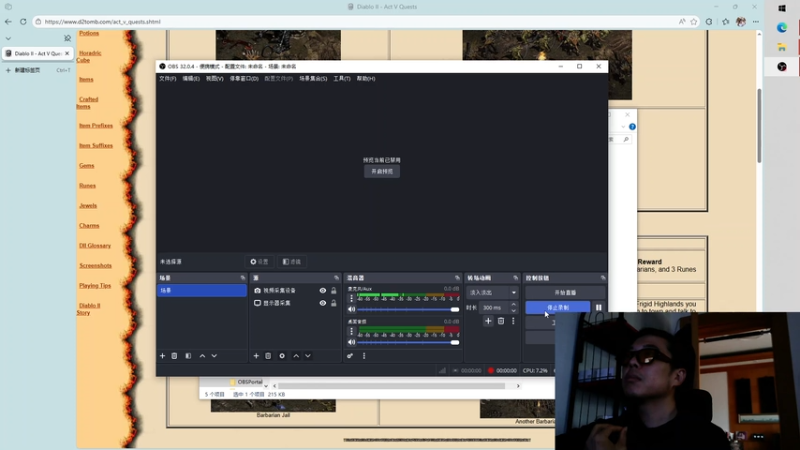
Task: Pop out the controls dock
Action: 603,278
